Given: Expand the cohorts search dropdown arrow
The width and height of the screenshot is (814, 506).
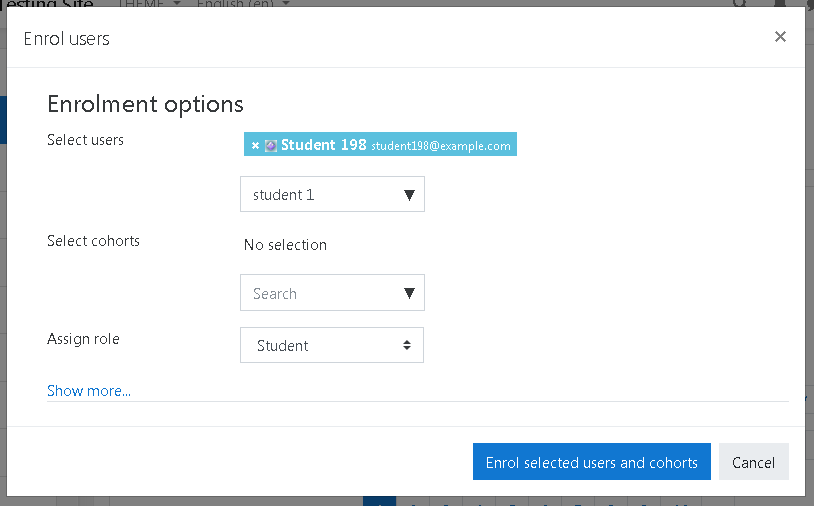Looking at the screenshot, I should point(409,293).
